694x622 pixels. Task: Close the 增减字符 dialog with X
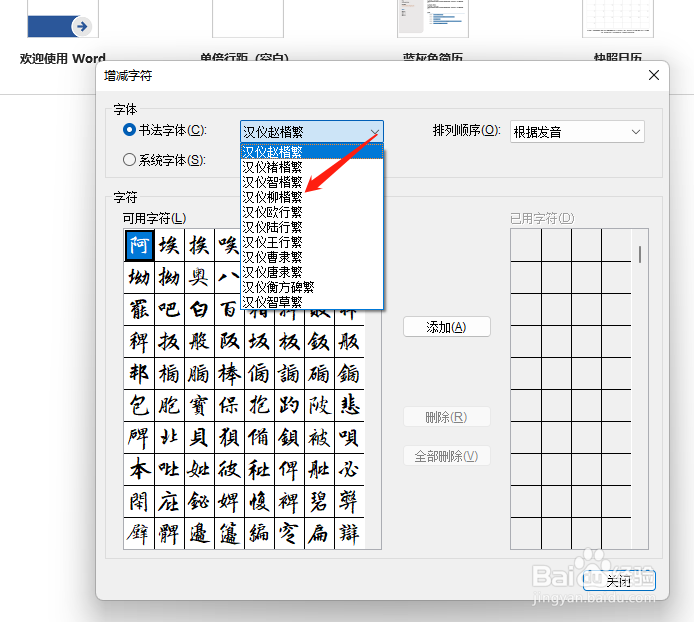pos(654,75)
